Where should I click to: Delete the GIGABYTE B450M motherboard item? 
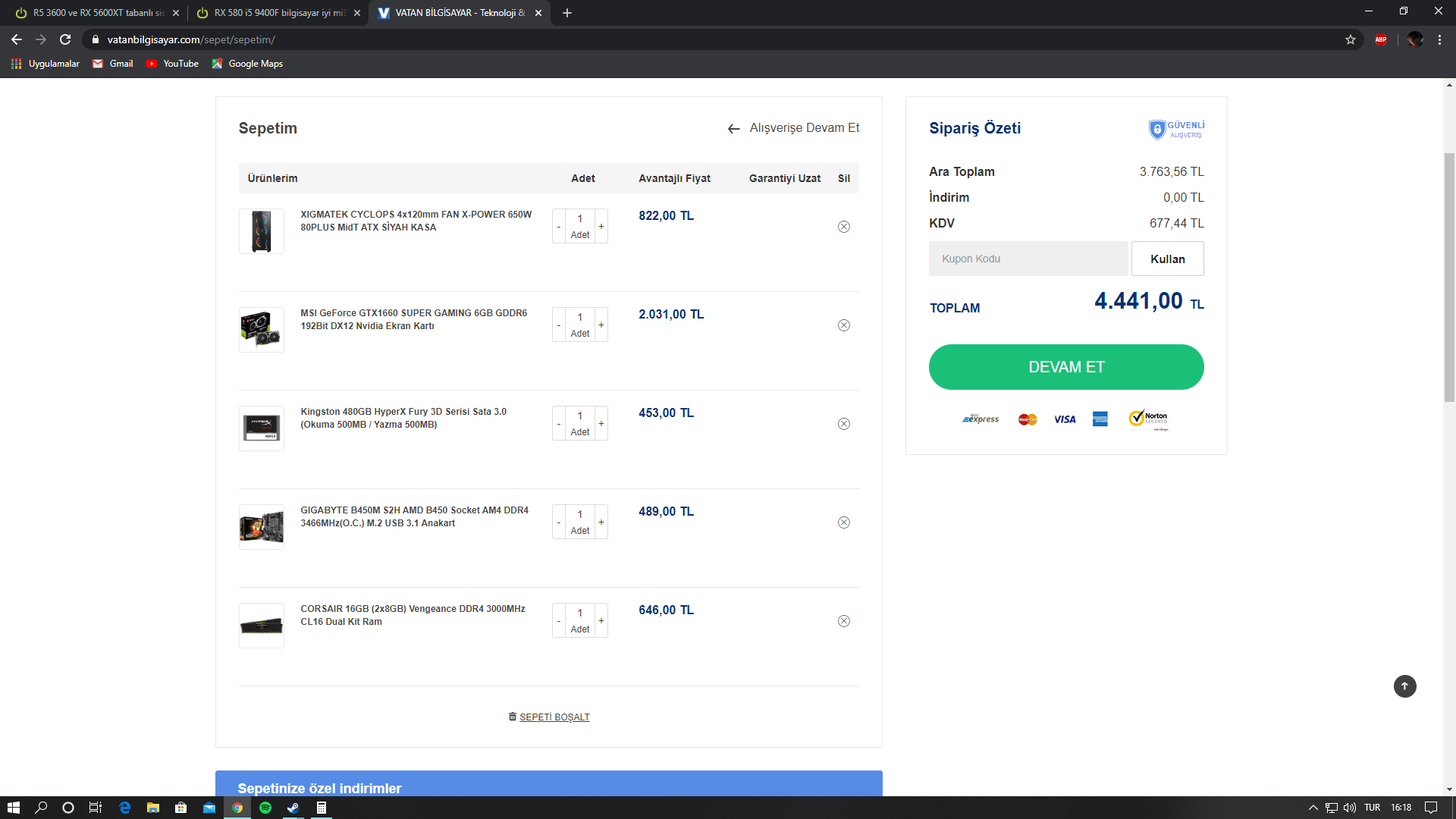tap(843, 522)
